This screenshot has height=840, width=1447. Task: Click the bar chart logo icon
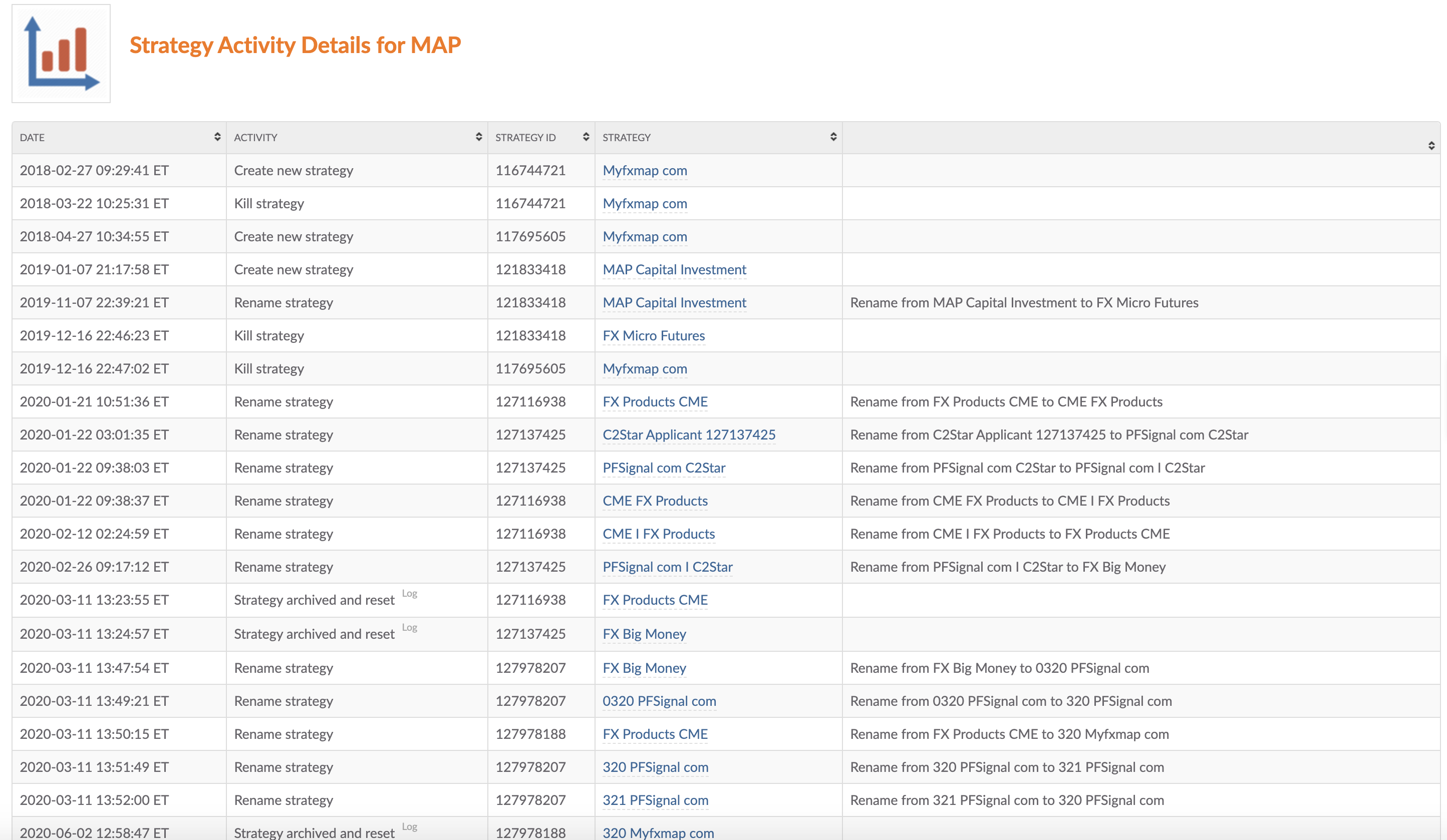click(x=61, y=54)
